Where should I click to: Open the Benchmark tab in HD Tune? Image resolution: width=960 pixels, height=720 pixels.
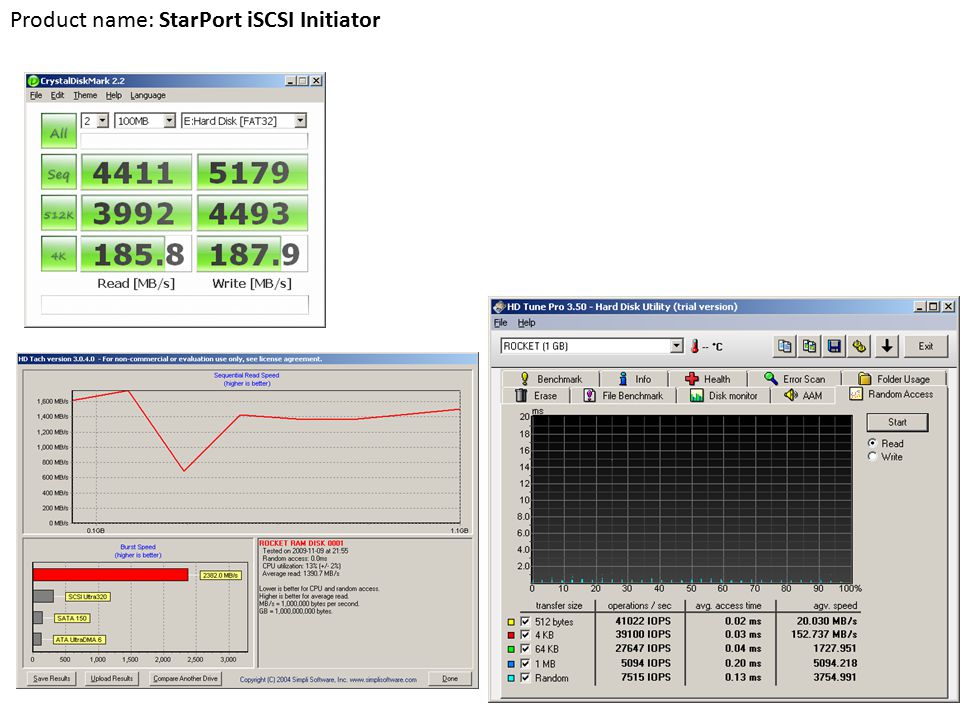pos(551,379)
